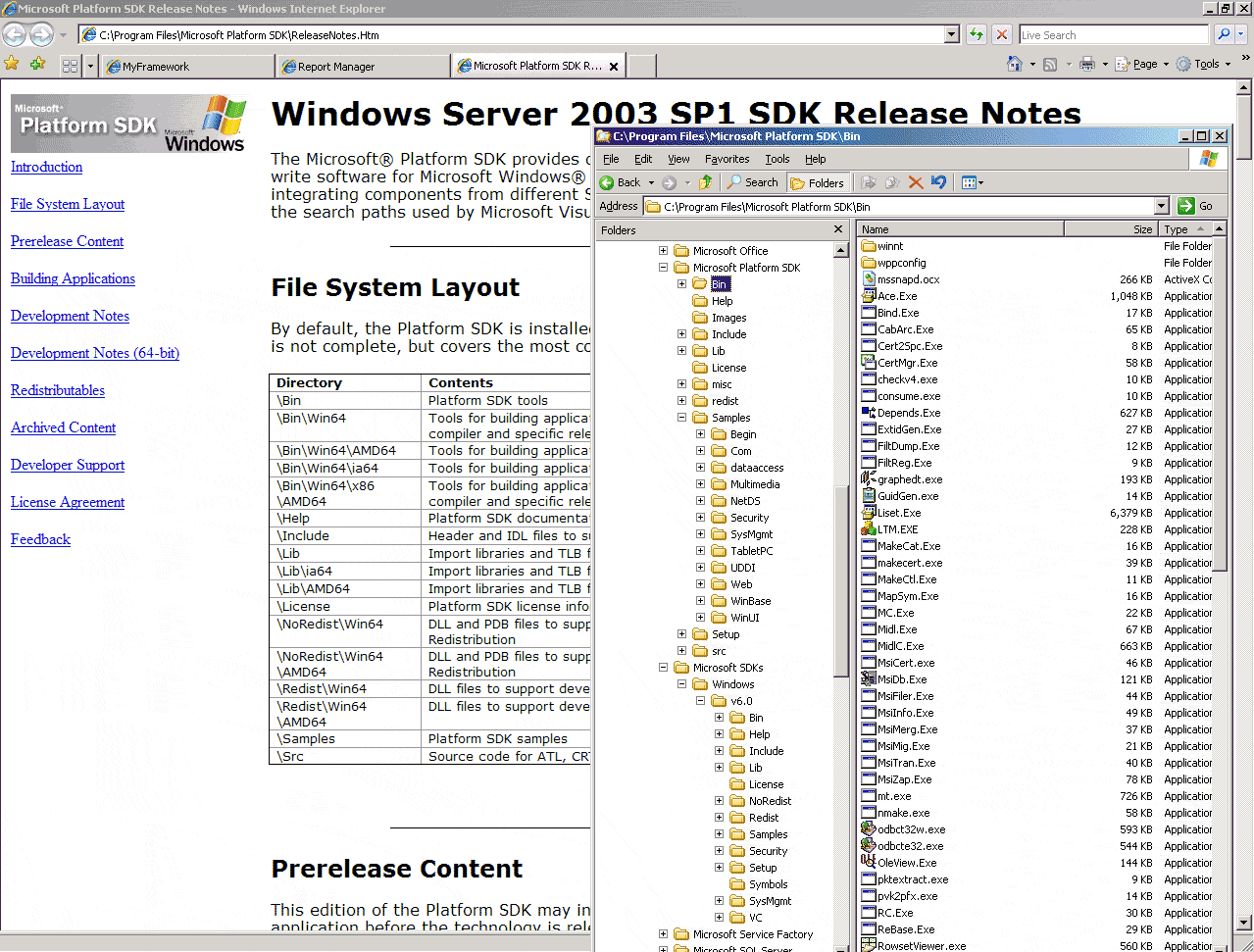Click the Go button in Explorer
The image size is (1254, 952).
point(1197,206)
